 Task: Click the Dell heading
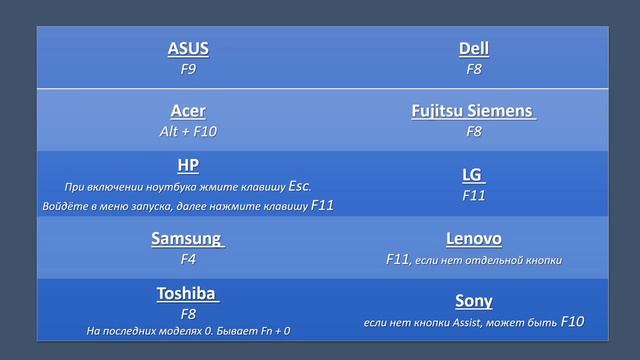click(474, 49)
